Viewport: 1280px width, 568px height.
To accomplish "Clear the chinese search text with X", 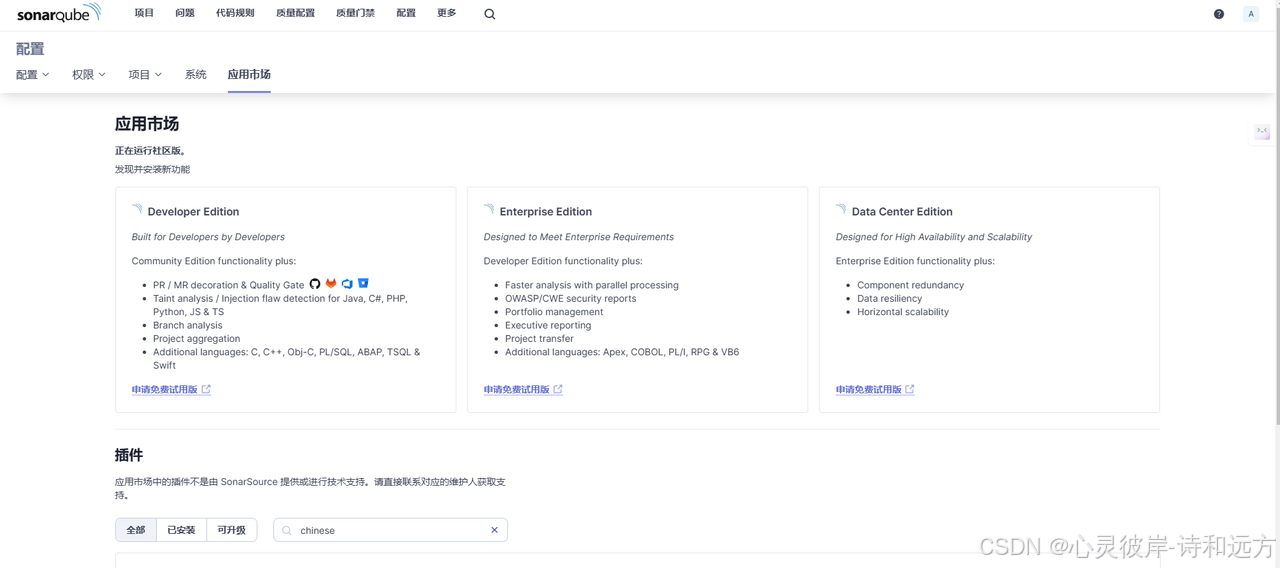I will click(494, 530).
